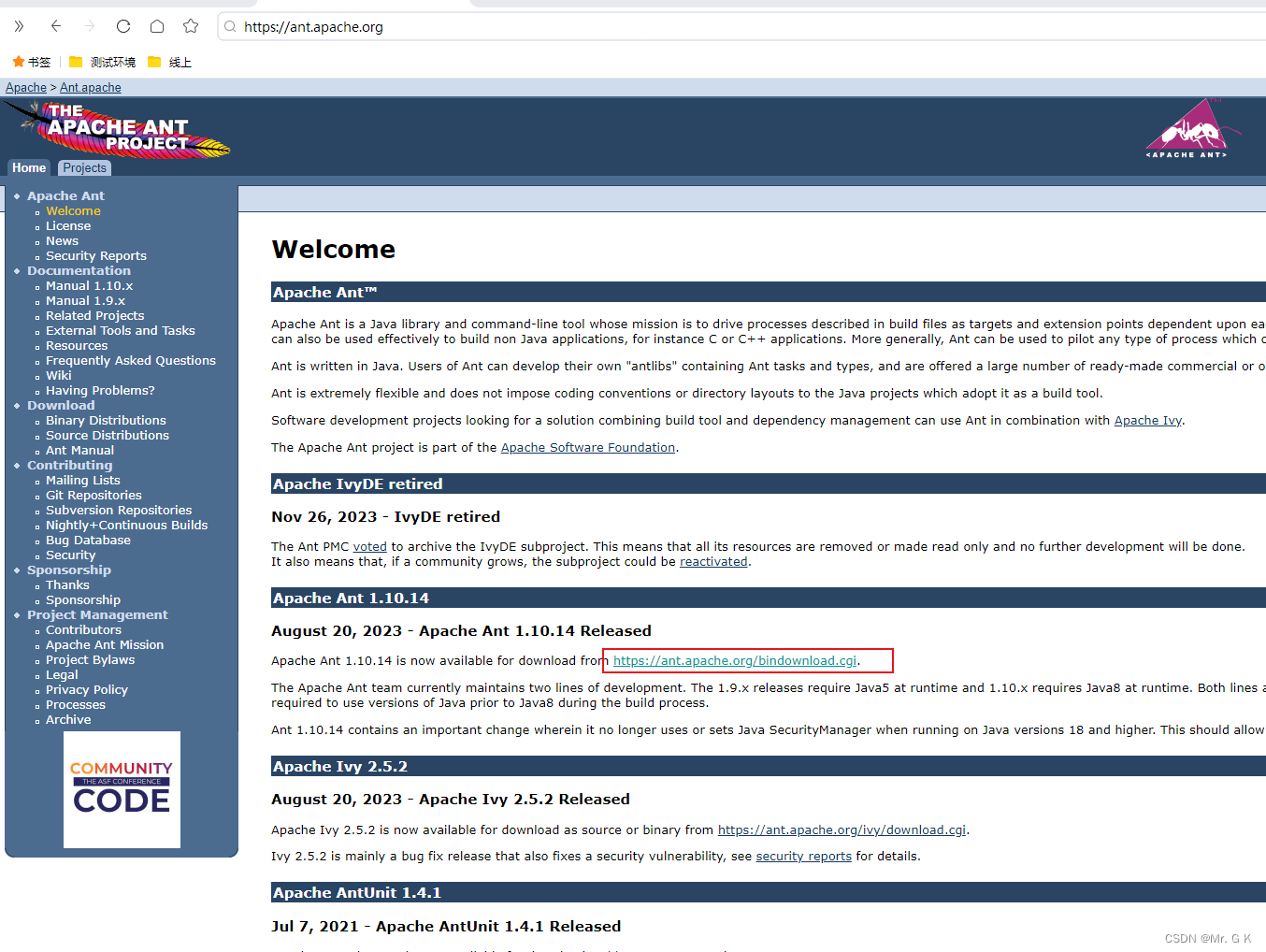Click the Apache Ant sidebar section heading

tap(65, 196)
